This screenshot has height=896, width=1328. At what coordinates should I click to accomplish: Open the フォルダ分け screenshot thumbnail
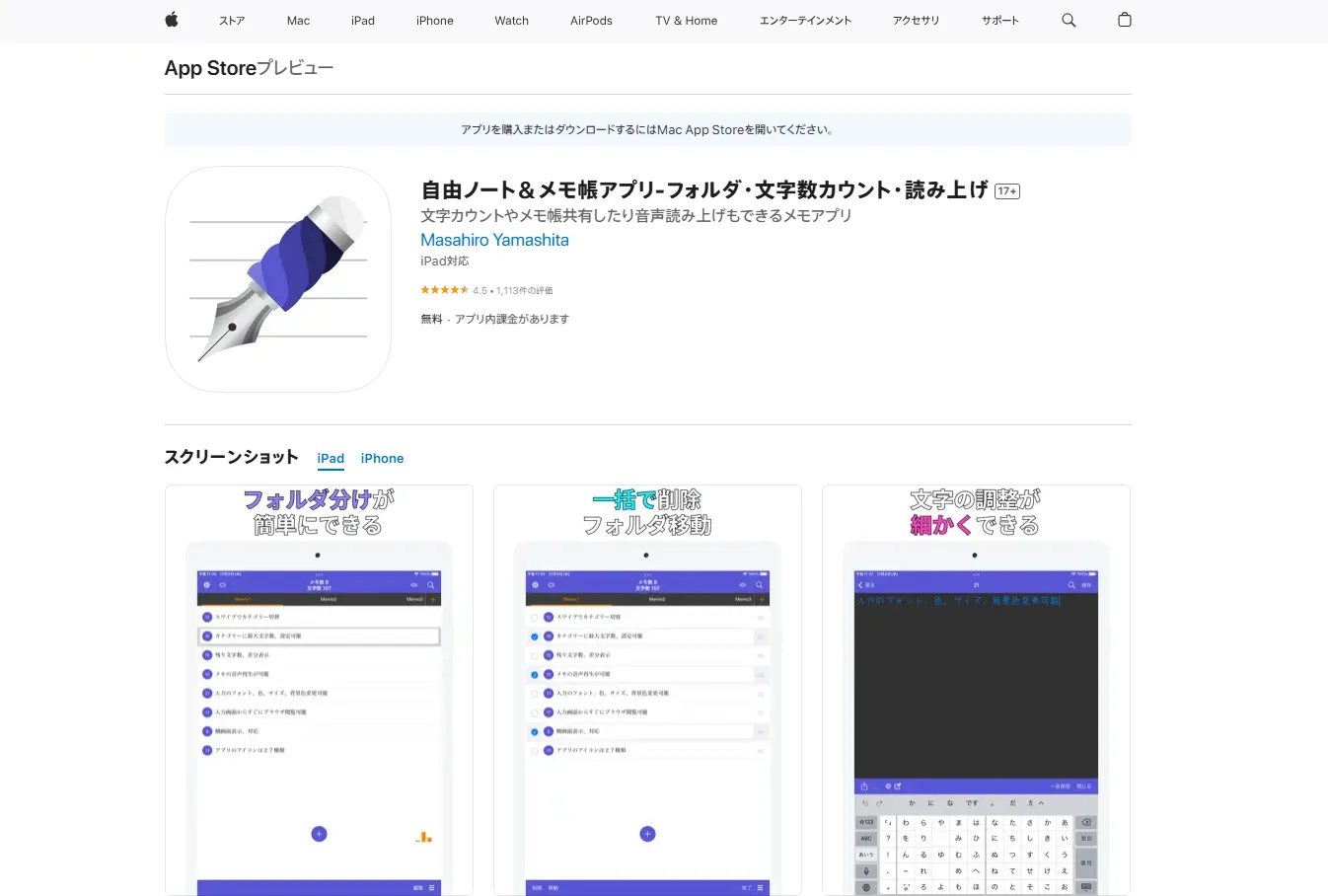(x=319, y=691)
